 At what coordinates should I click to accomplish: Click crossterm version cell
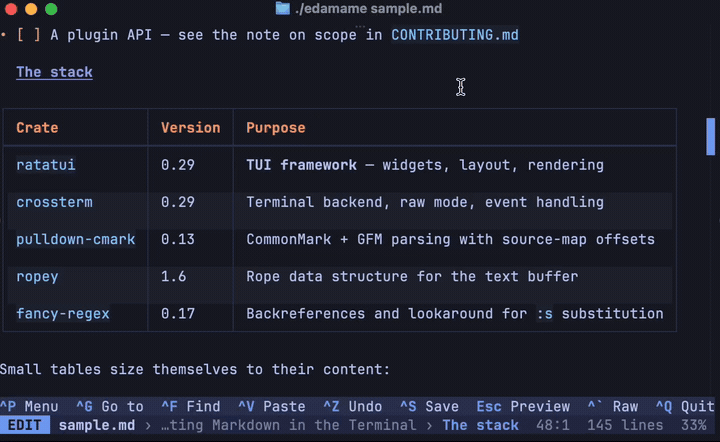[178, 202]
